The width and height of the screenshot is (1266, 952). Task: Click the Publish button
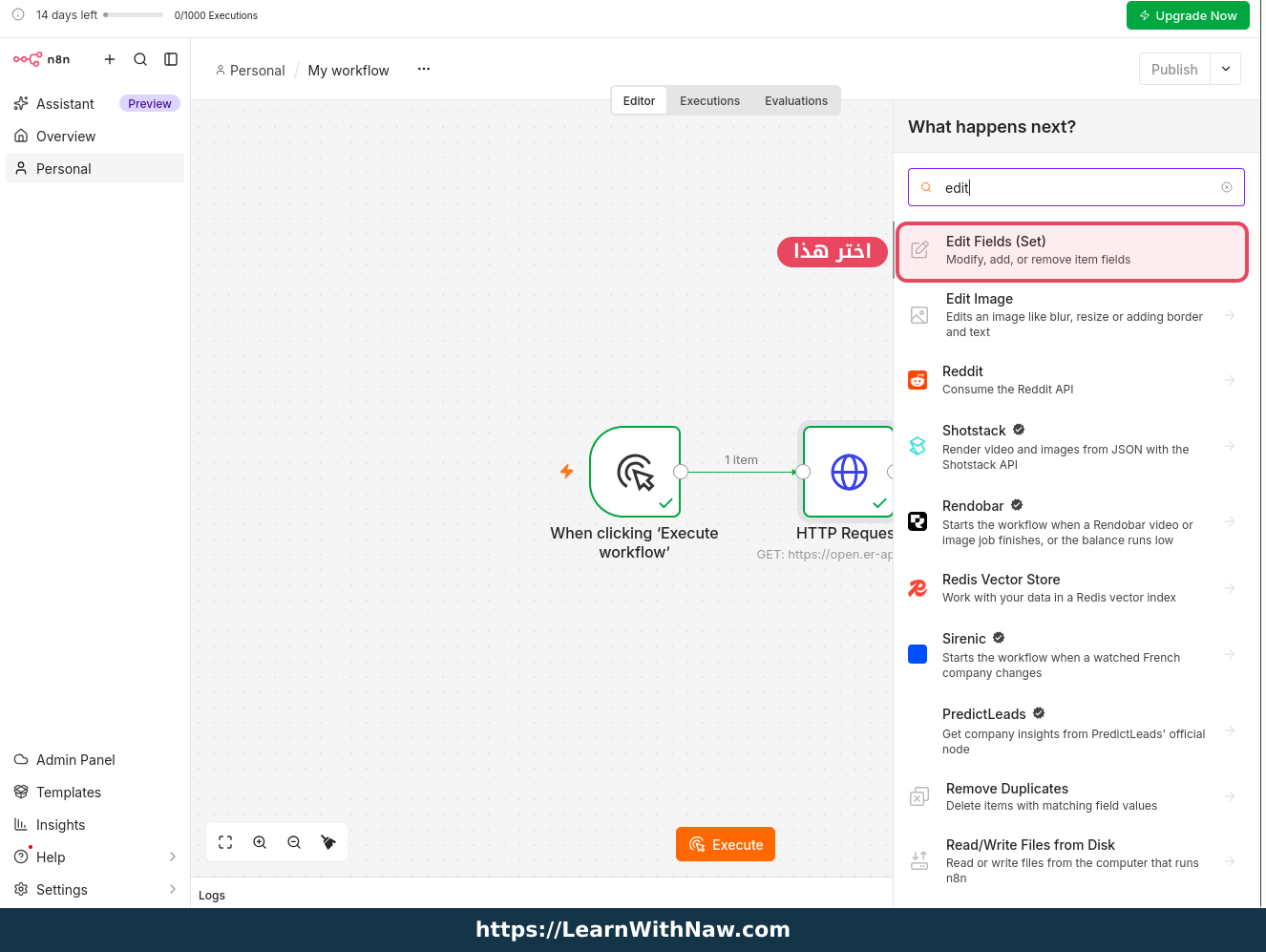(1174, 69)
